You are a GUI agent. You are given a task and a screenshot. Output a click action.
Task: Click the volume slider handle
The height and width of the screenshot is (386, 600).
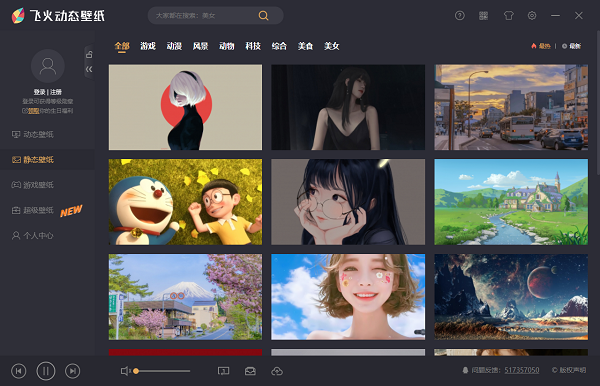click(136, 371)
